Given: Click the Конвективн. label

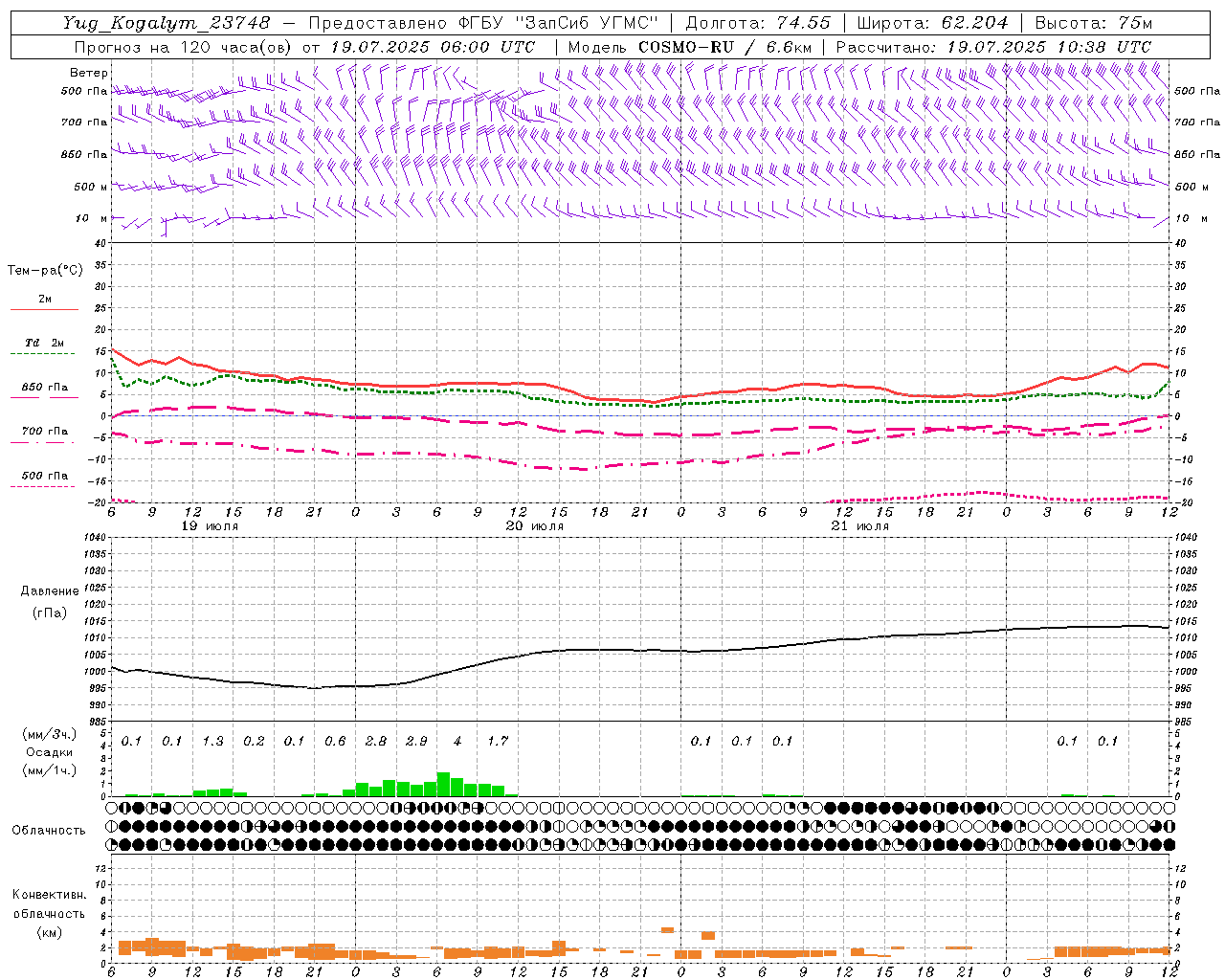Looking at the screenshot, I should click(x=49, y=895).
